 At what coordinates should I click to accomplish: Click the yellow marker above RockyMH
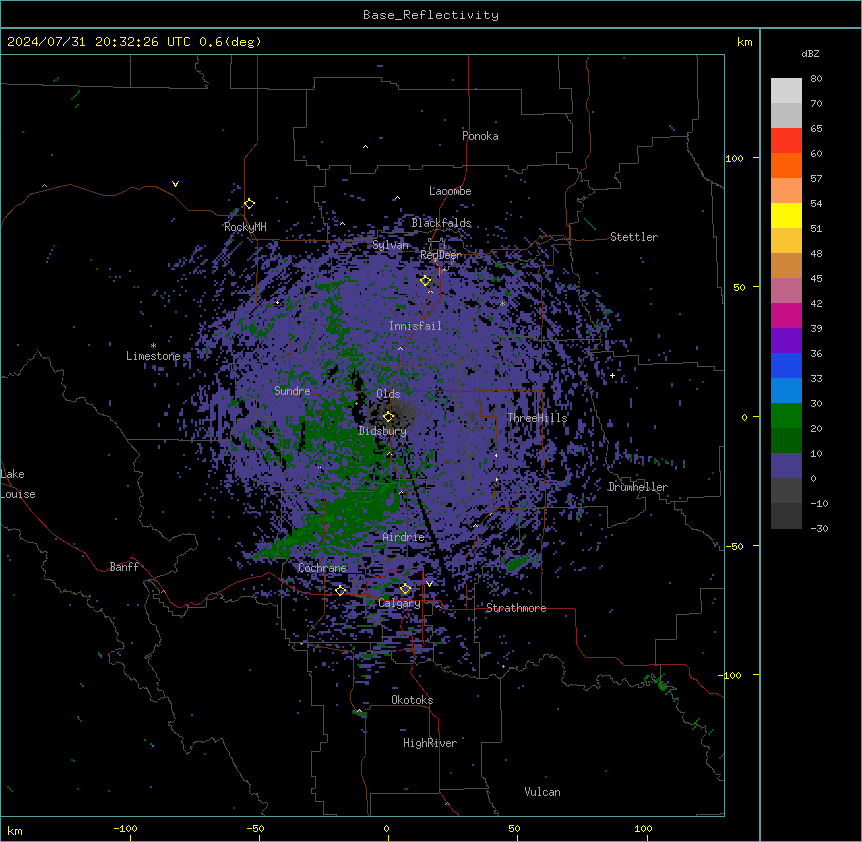pyautogui.click(x=250, y=203)
